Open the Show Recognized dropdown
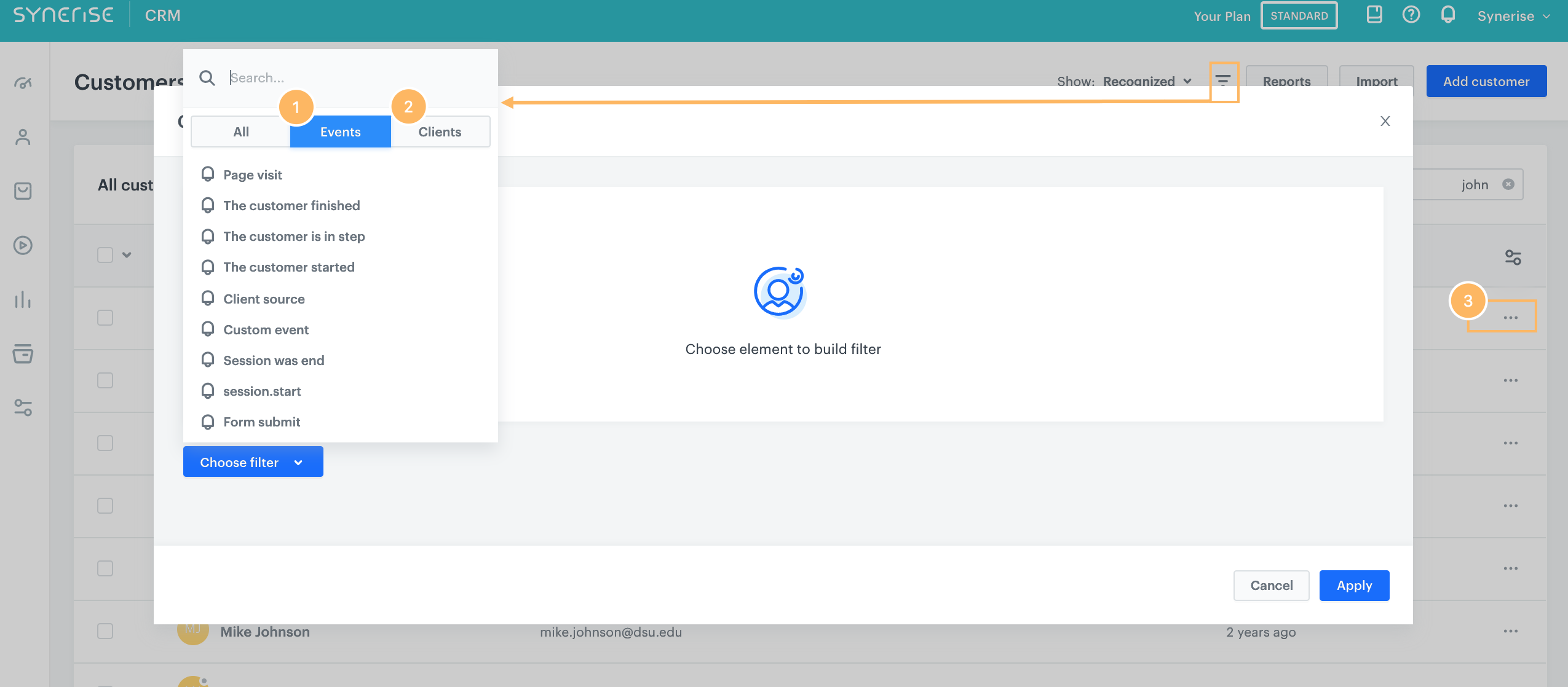Viewport: 1568px width, 687px height. 1147,80
